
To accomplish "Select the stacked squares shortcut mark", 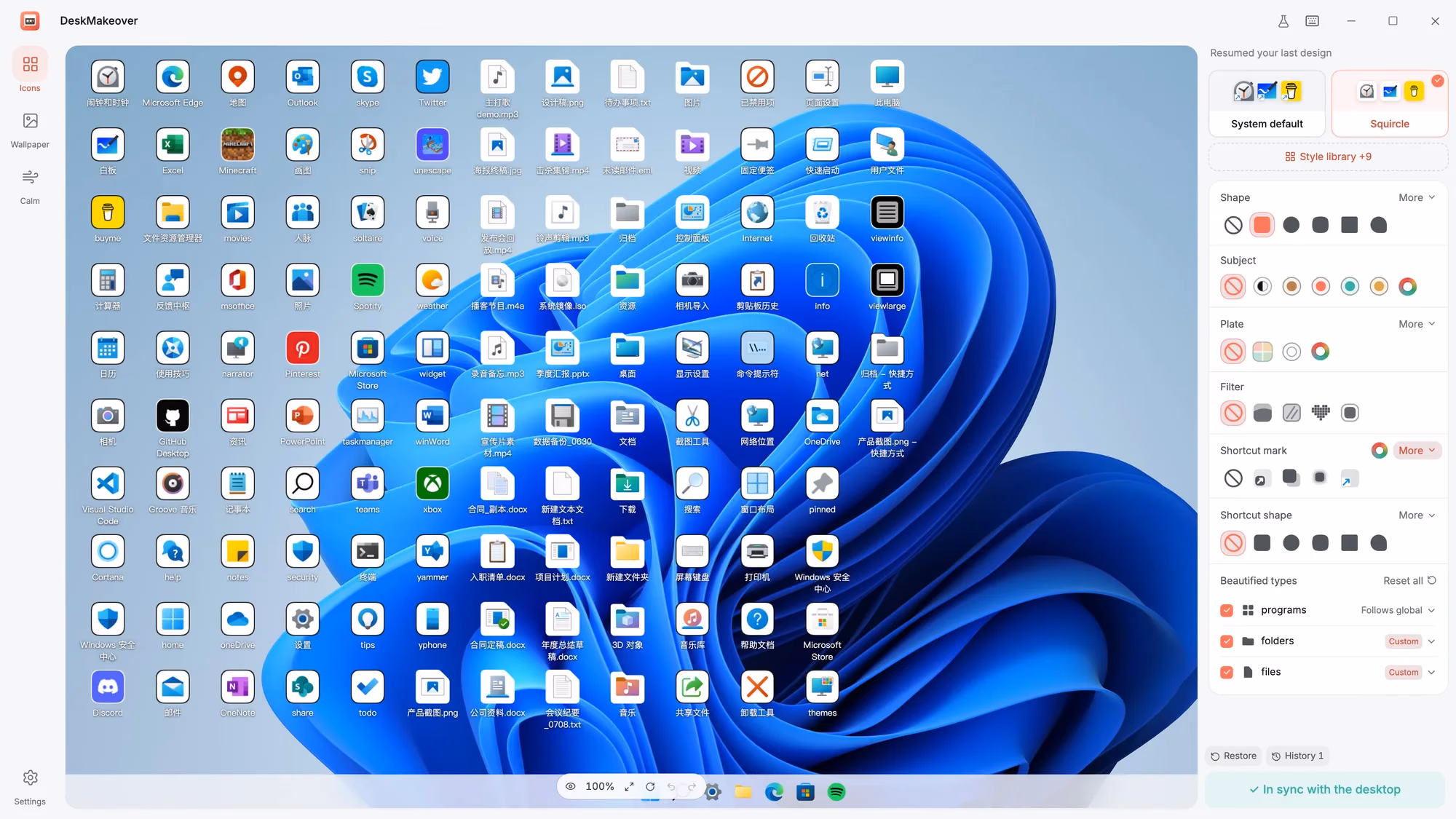I will (x=1290, y=477).
